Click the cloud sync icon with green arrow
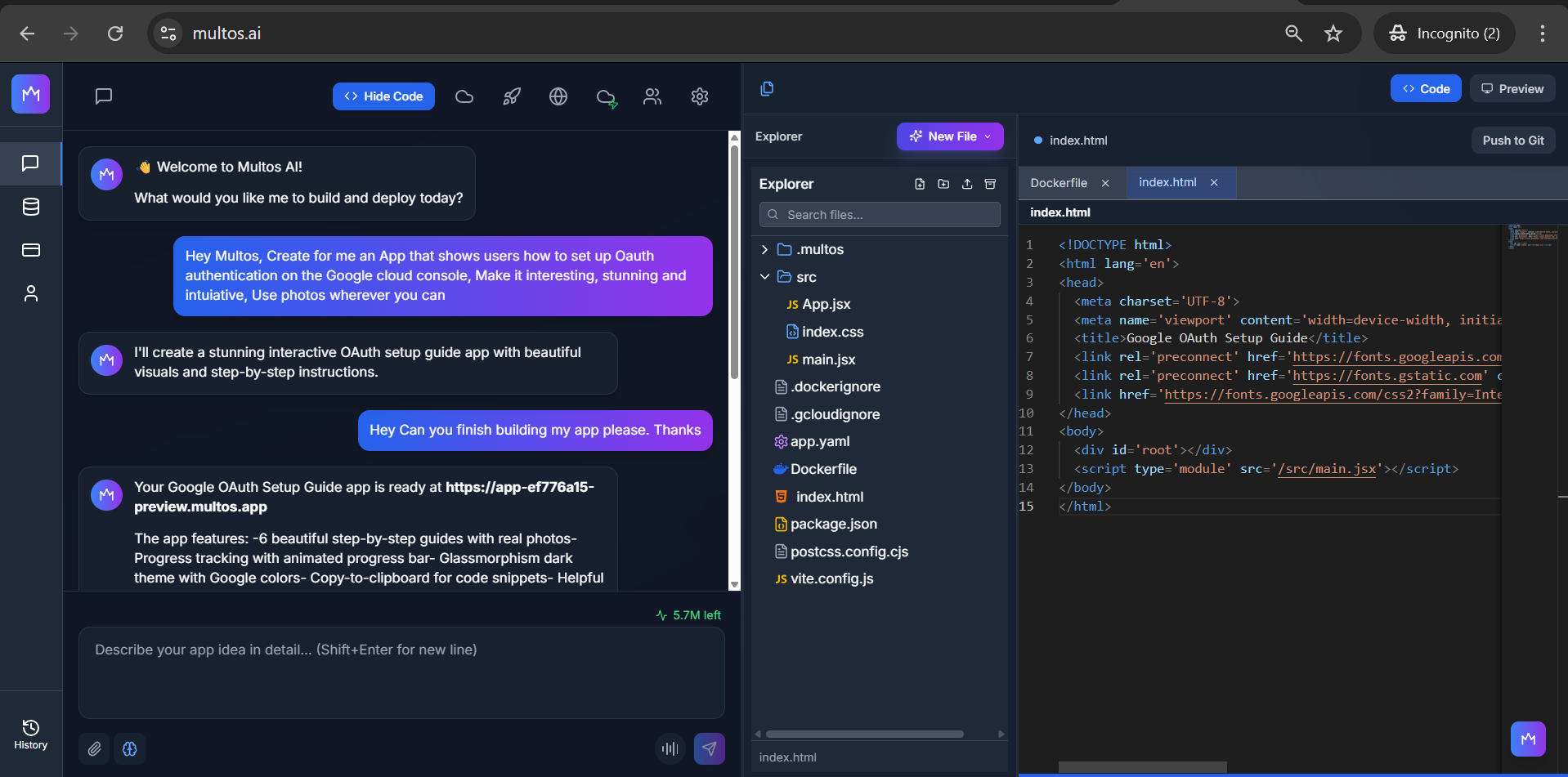Viewport: 1568px width, 777px height. (x=607, y=97)
